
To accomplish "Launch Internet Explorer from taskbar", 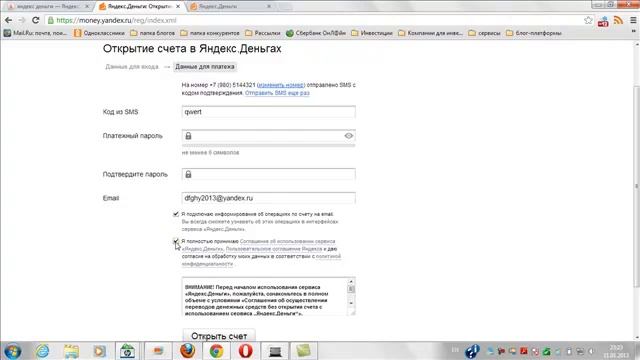I will pyautogui.click(x=42, y=351).
